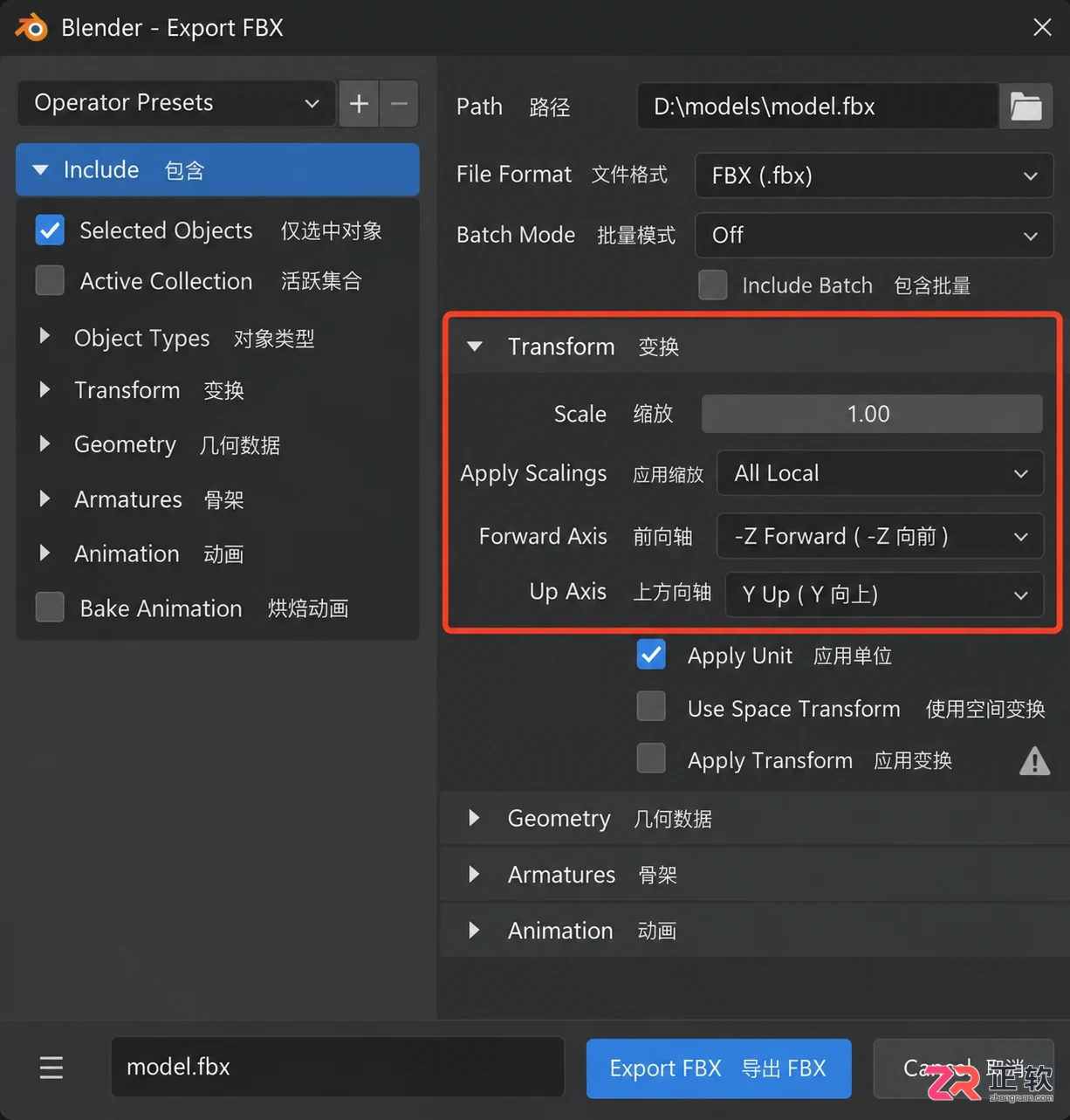Click the 'File Format' label text

click(514, 175)
